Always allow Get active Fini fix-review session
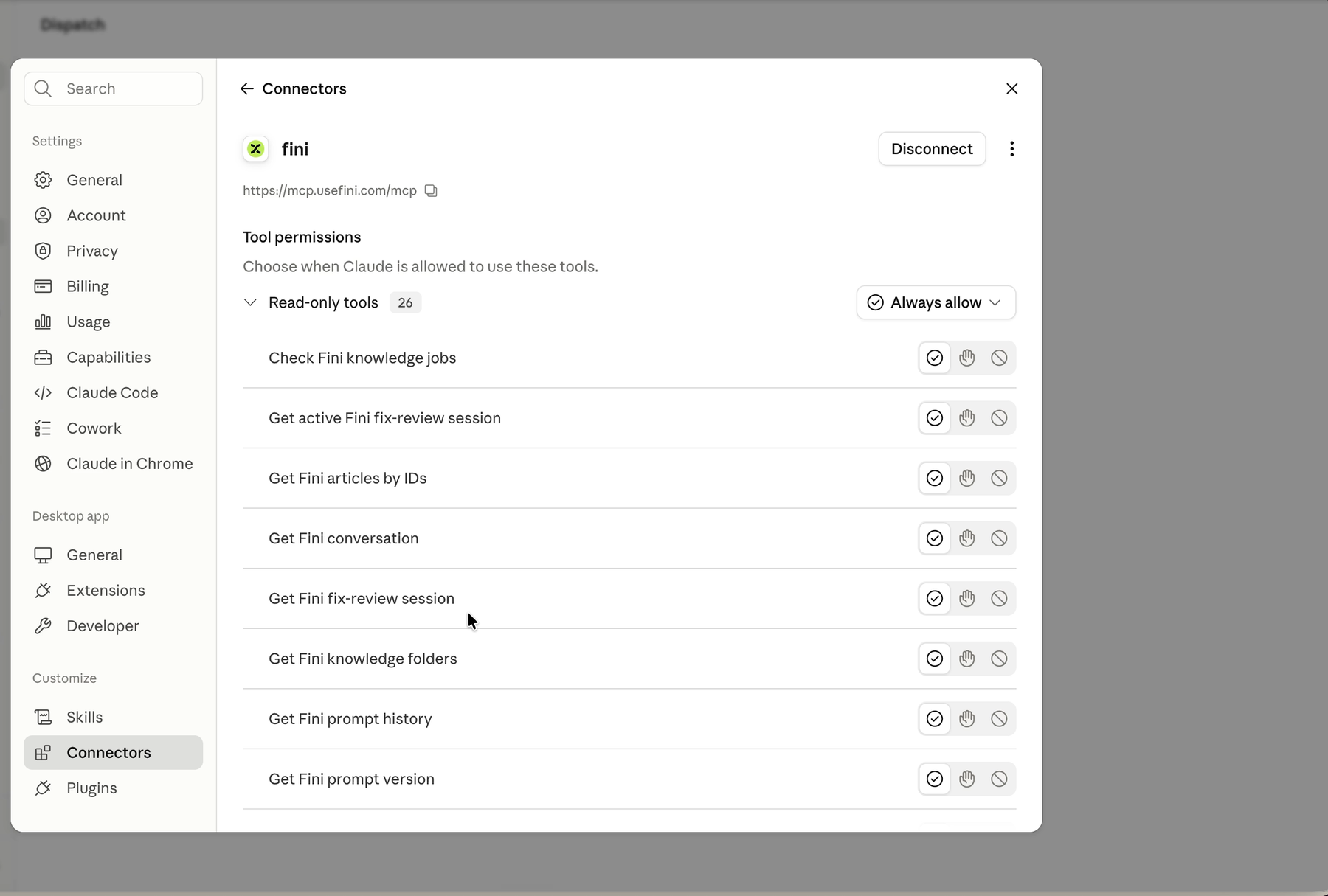Image resolution: width=1328 pixels, height=896 pixels. (935, 418)
